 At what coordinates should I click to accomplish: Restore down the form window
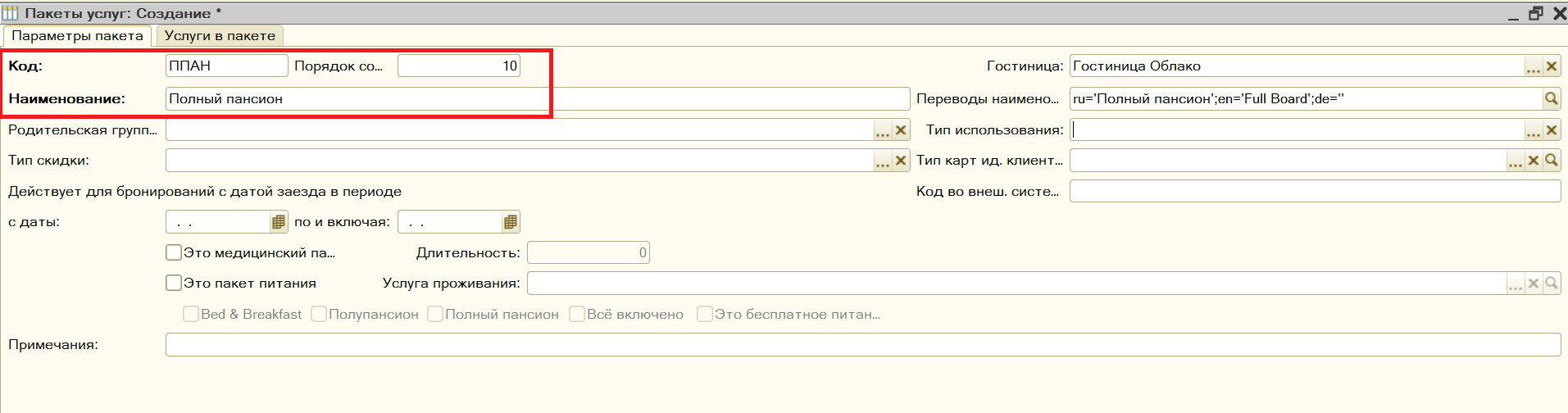1536,13
